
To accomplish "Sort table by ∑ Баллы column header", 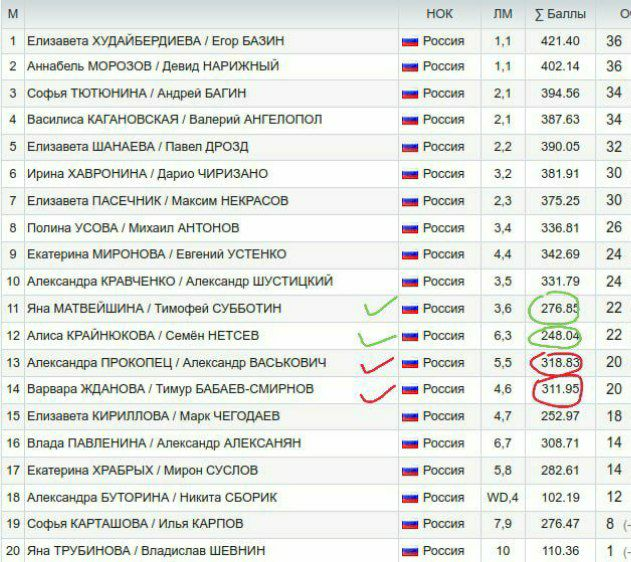I will click(559, 14).
